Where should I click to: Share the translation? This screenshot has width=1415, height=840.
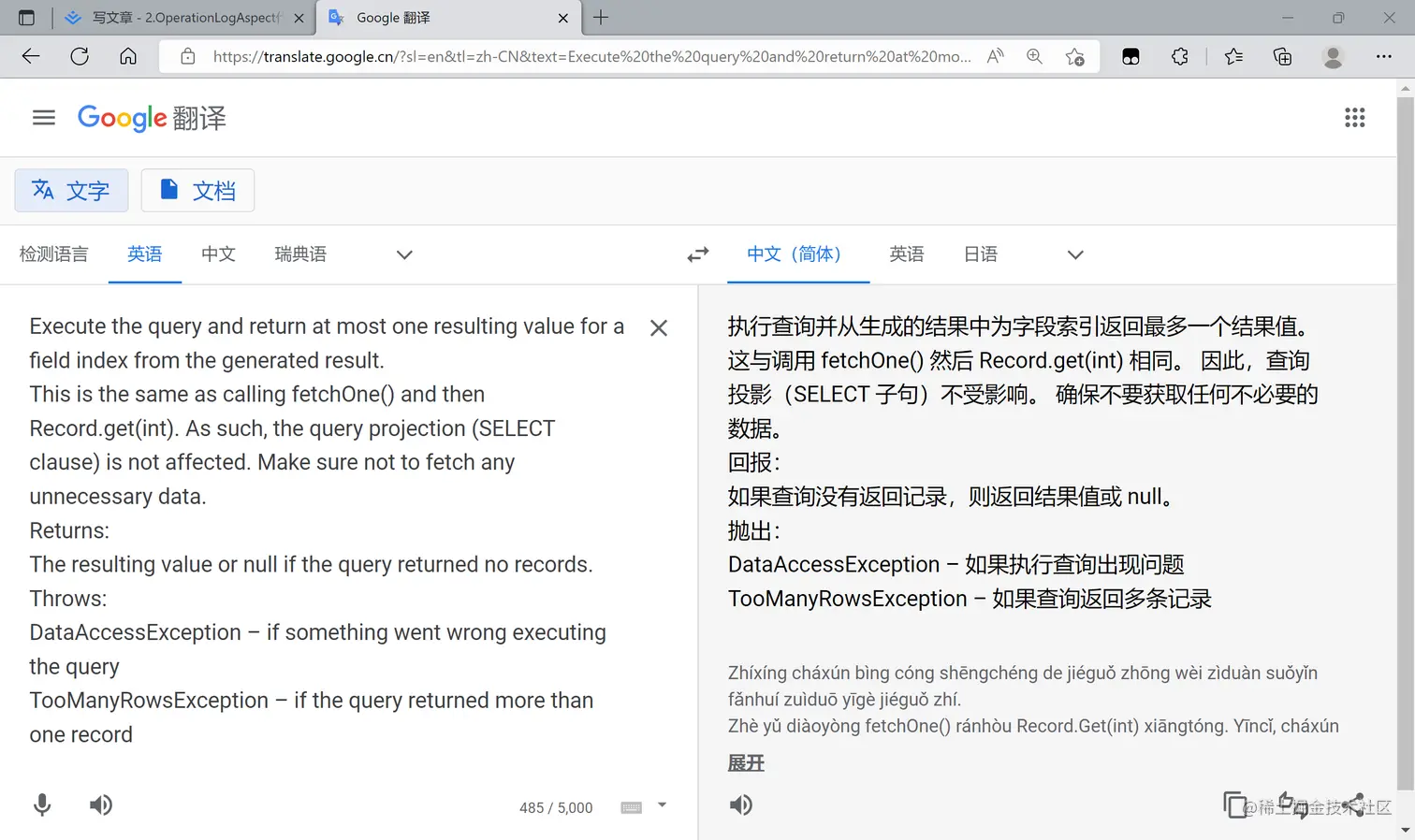tap(1353, 804)
